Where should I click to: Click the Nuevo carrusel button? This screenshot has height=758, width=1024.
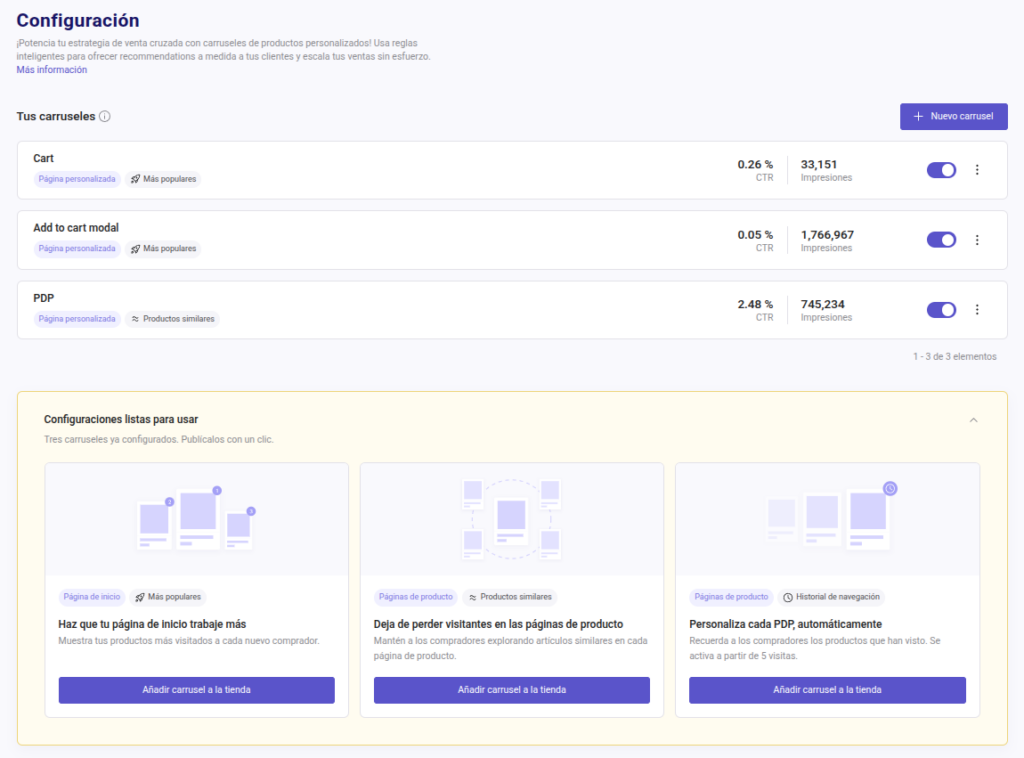pos(953,116)
